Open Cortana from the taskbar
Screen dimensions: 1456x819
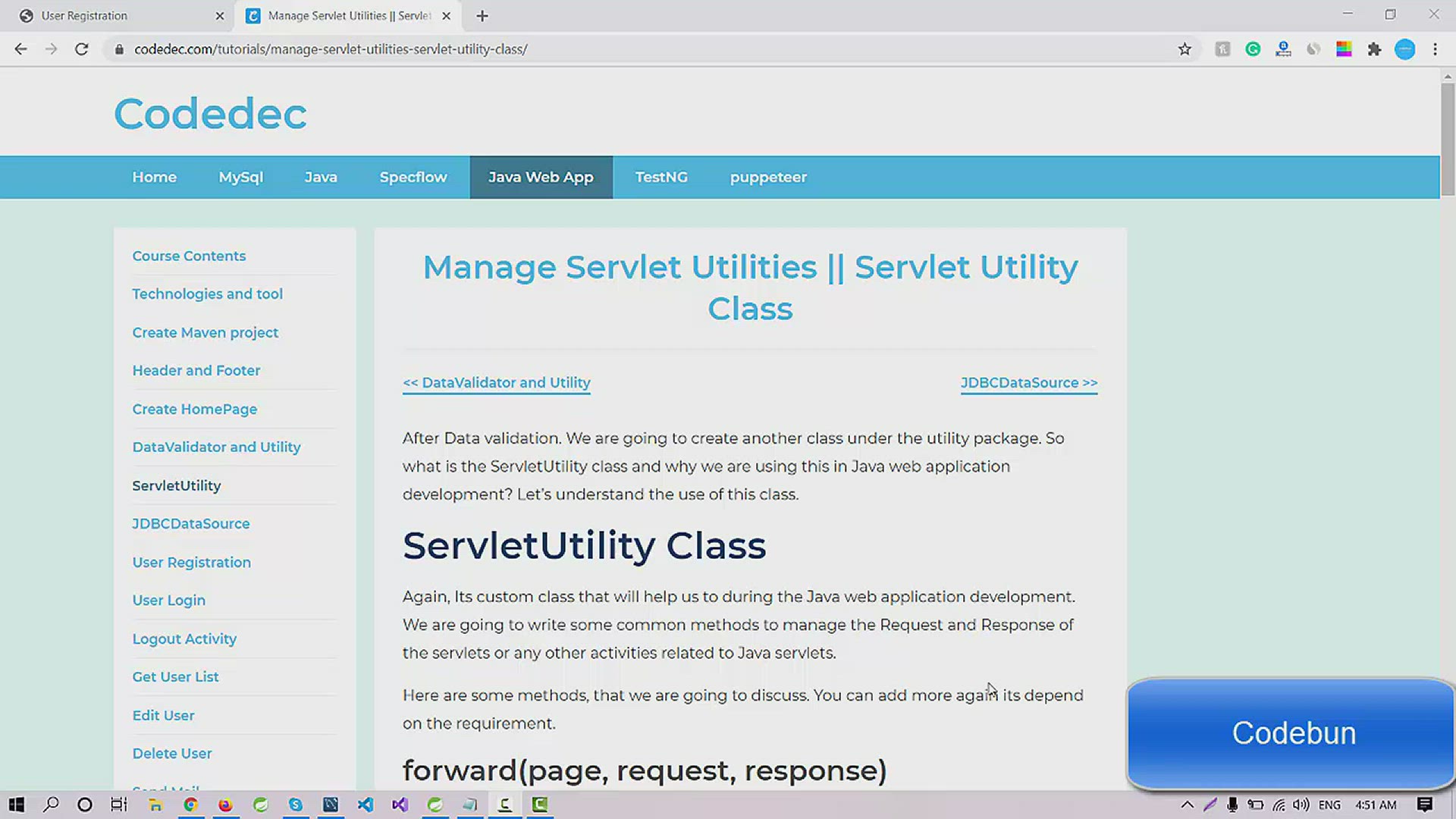(x=85, y=805)
